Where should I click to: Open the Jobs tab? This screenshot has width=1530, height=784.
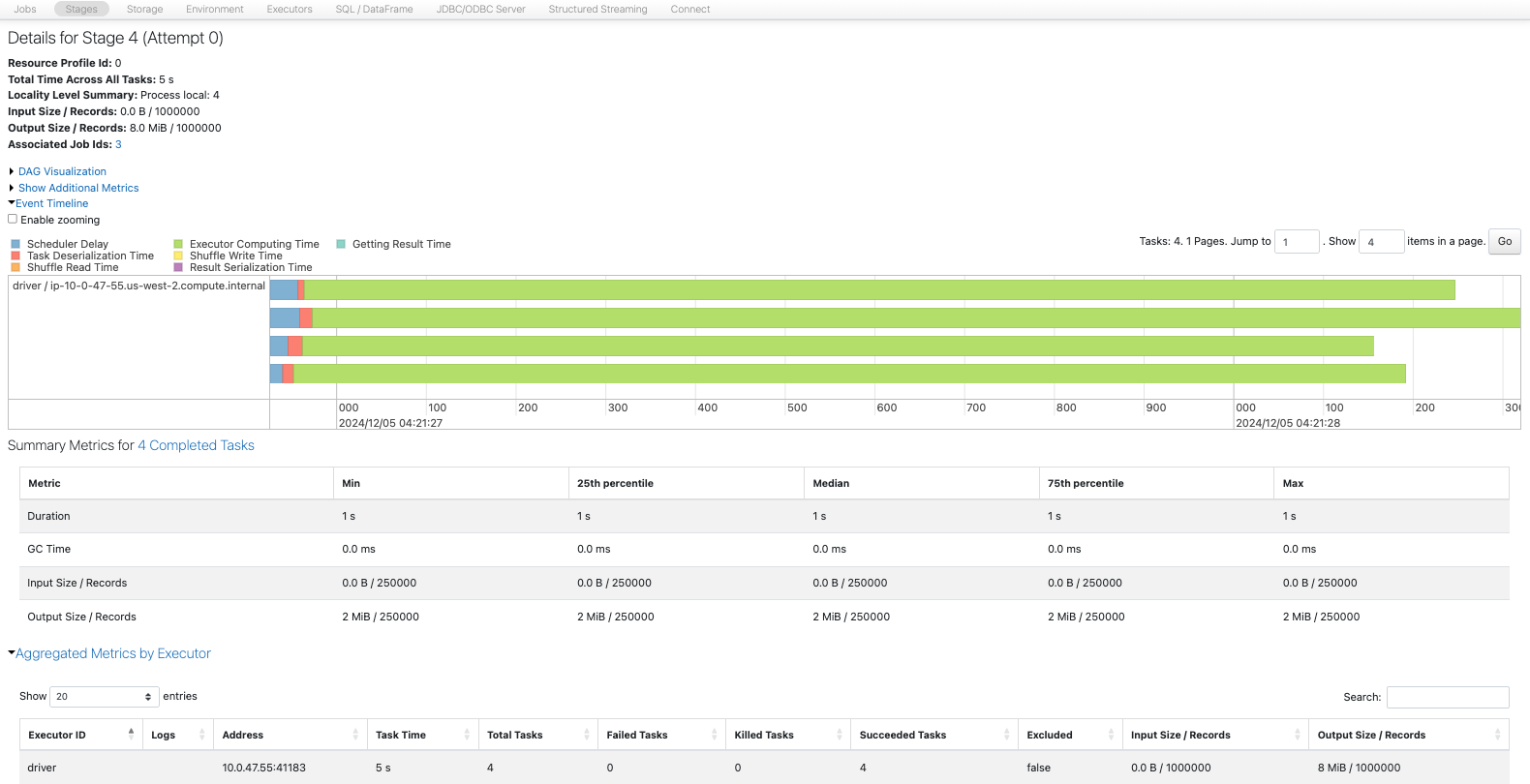click(25, 9)
